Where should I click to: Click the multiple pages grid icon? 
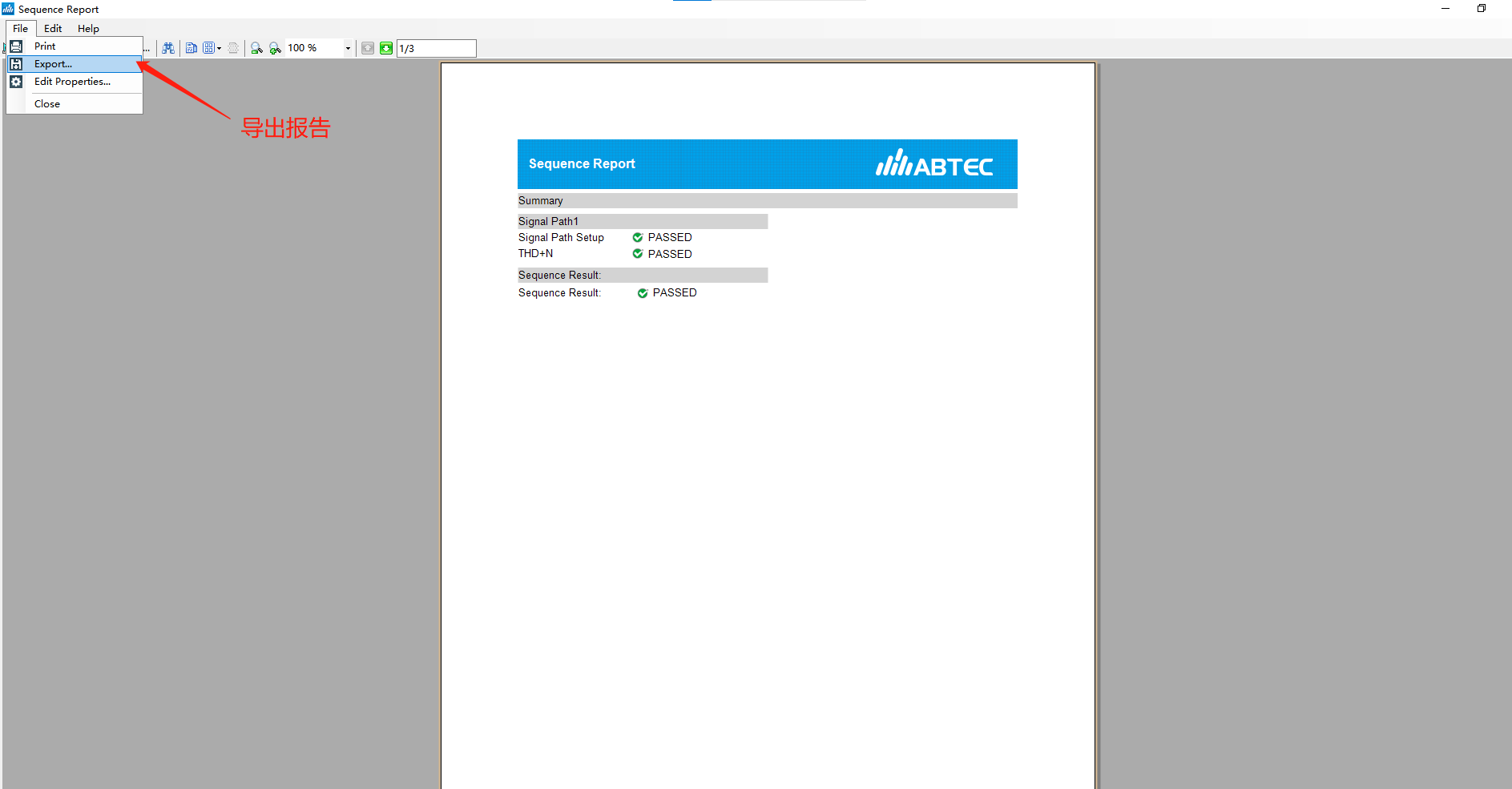pyautogui.click(x=208, y=48)
